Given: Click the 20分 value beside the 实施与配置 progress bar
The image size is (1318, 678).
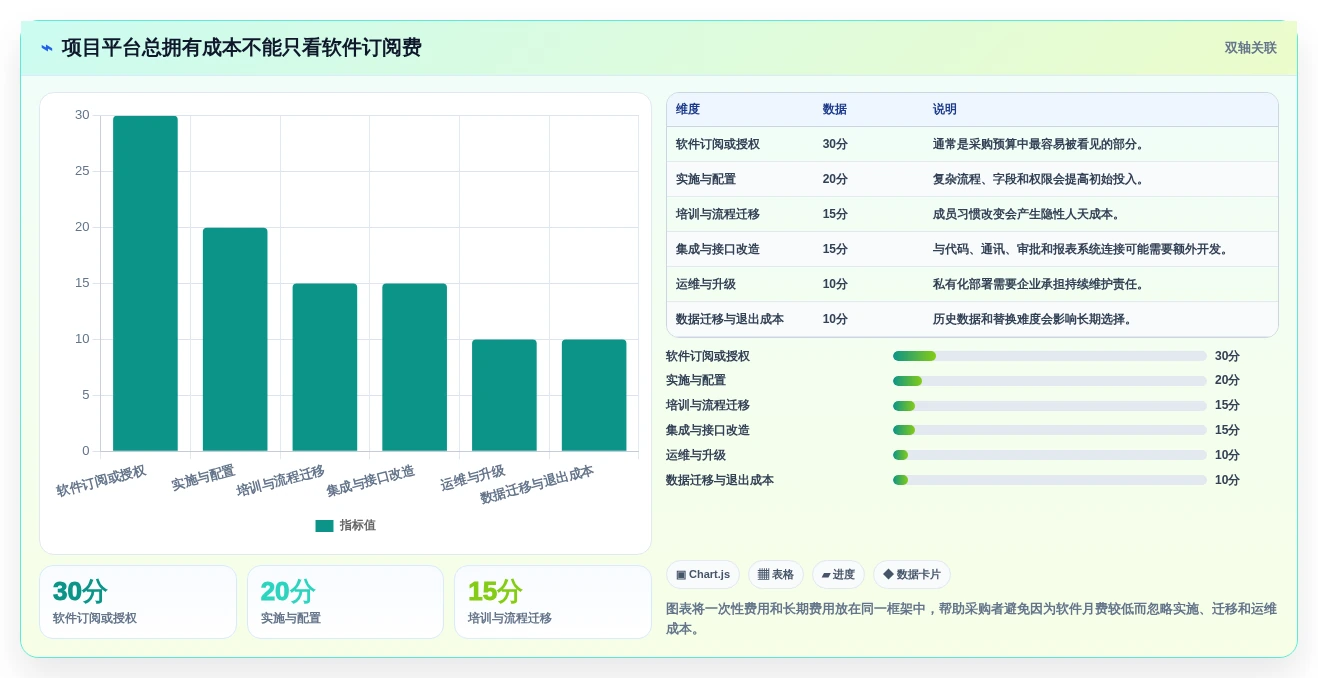Looking at the screenshot, I should (x=1227, y=381).
